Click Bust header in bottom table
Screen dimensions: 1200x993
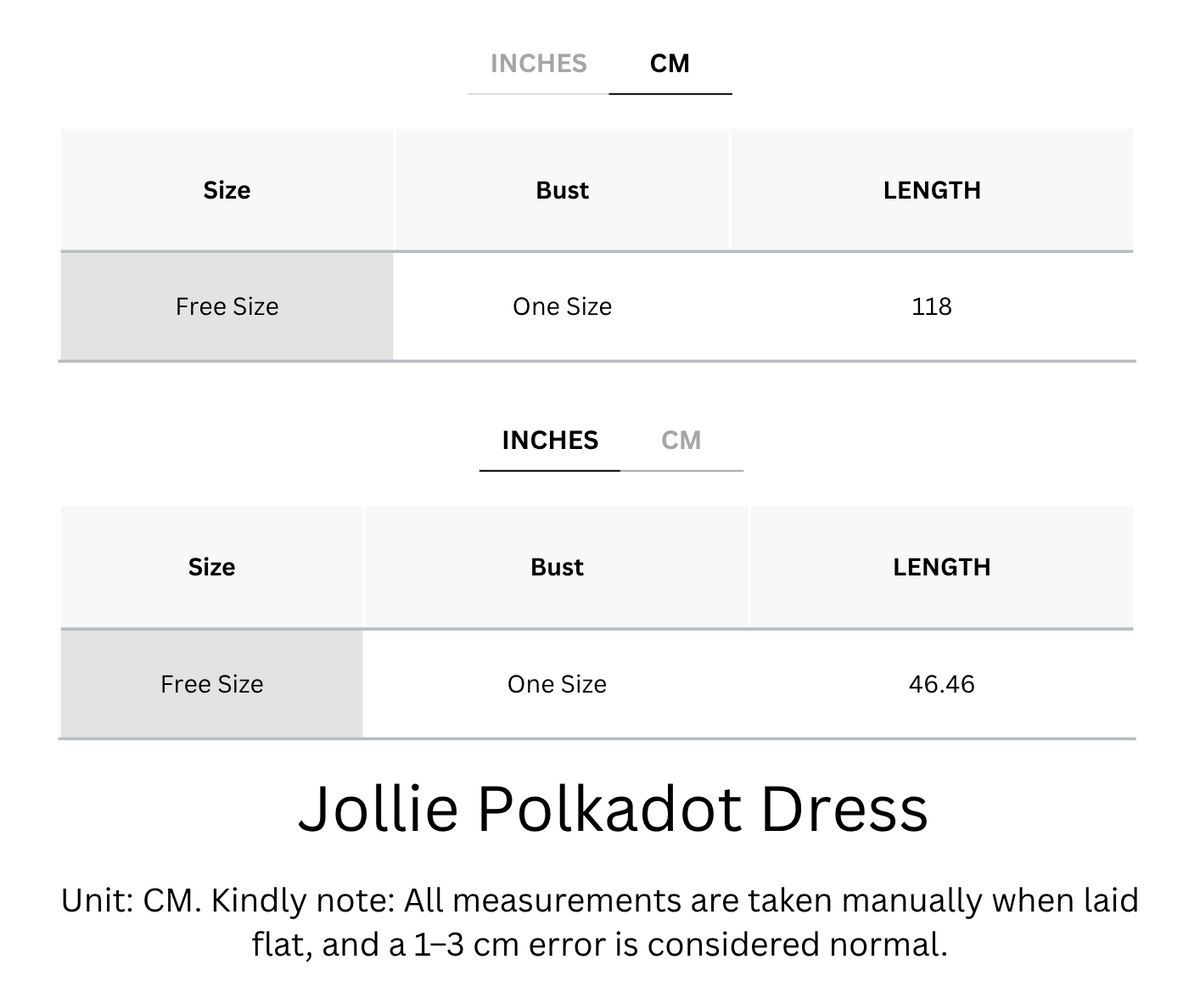[557, 567]
